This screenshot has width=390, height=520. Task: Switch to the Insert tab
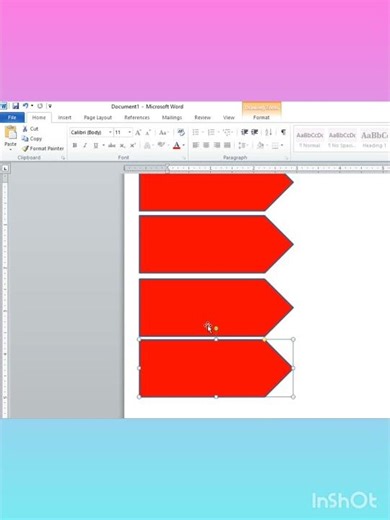65,117
